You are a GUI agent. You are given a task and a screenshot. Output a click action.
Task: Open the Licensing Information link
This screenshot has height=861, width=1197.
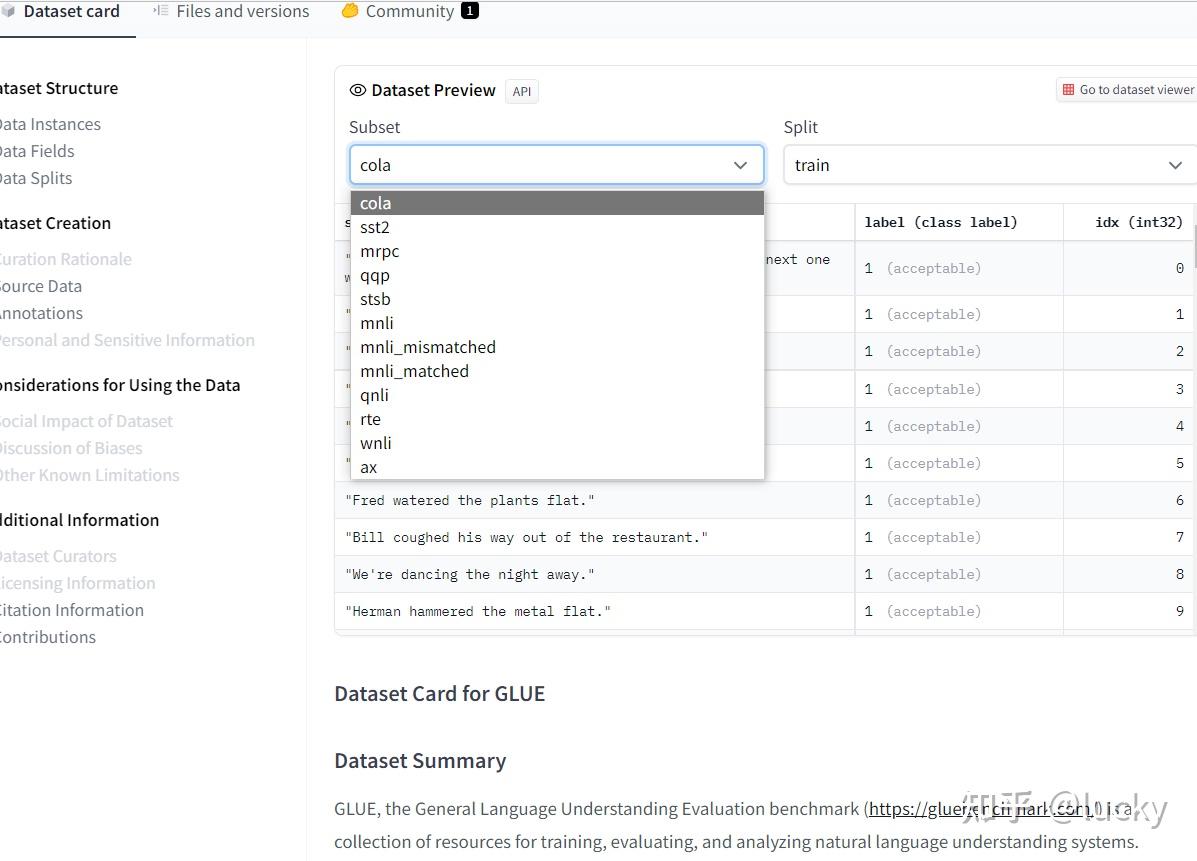point(77,583)
